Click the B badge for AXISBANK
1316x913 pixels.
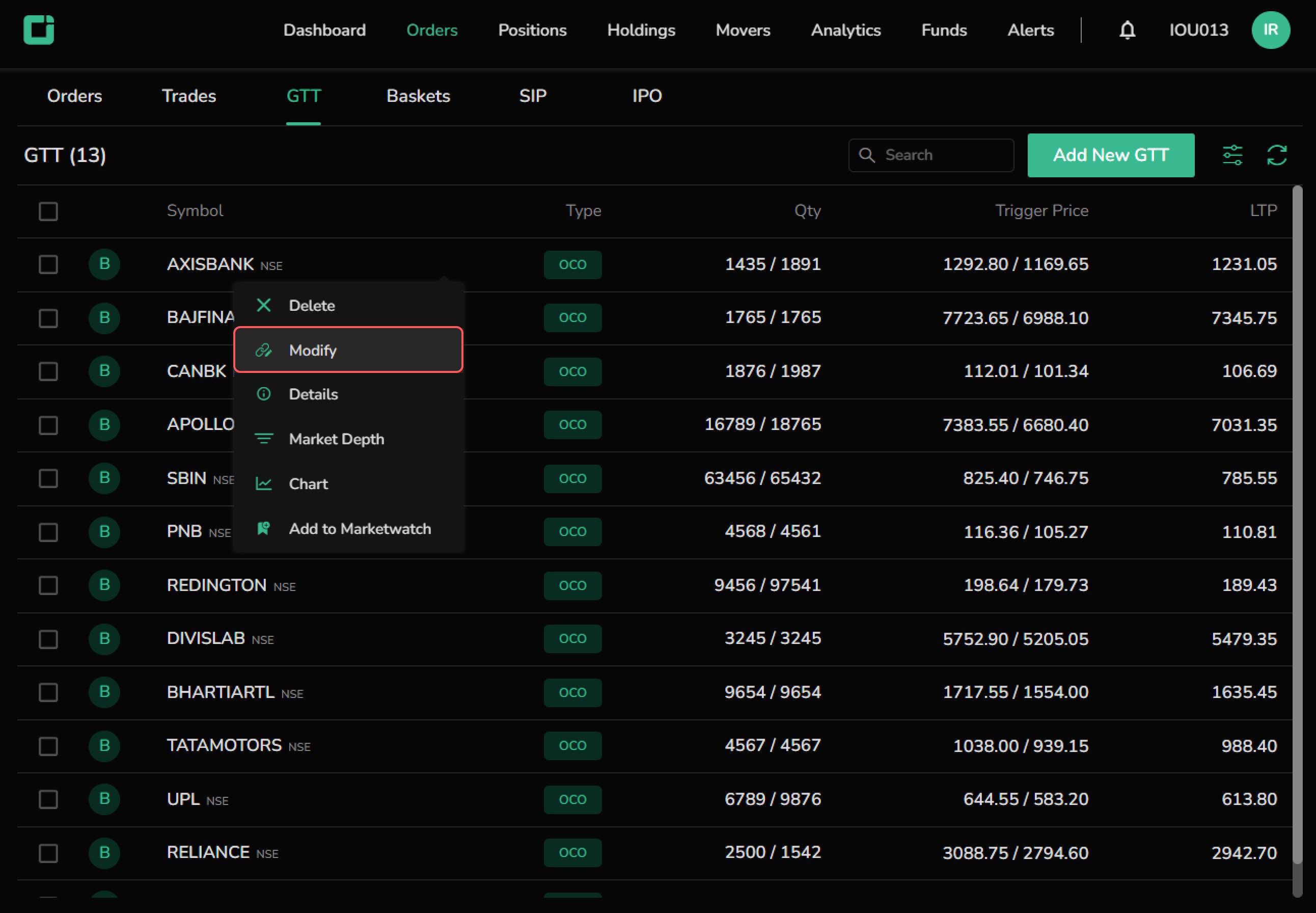coord(104,264)
